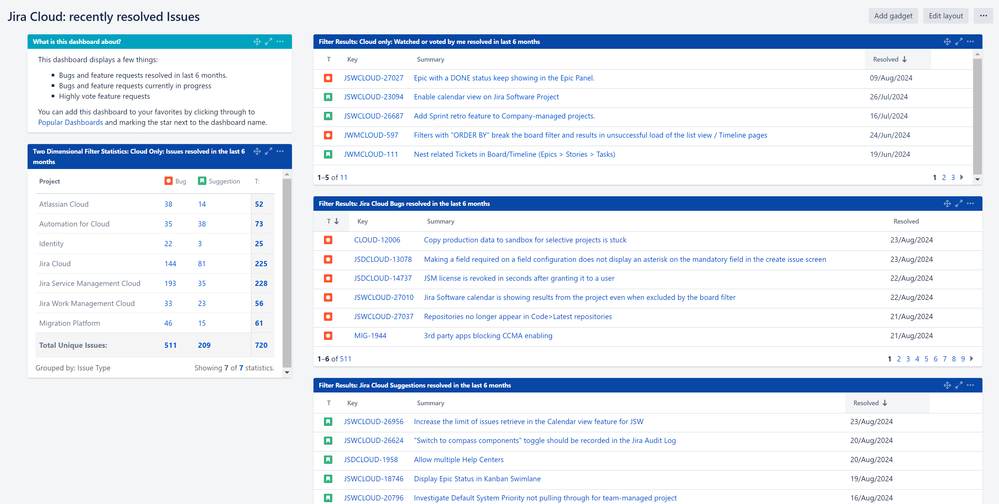The image size is (999, 504).
Task: Open the more menu of 'What is this dashboard about?' gadget
Action: pos(280,41)
